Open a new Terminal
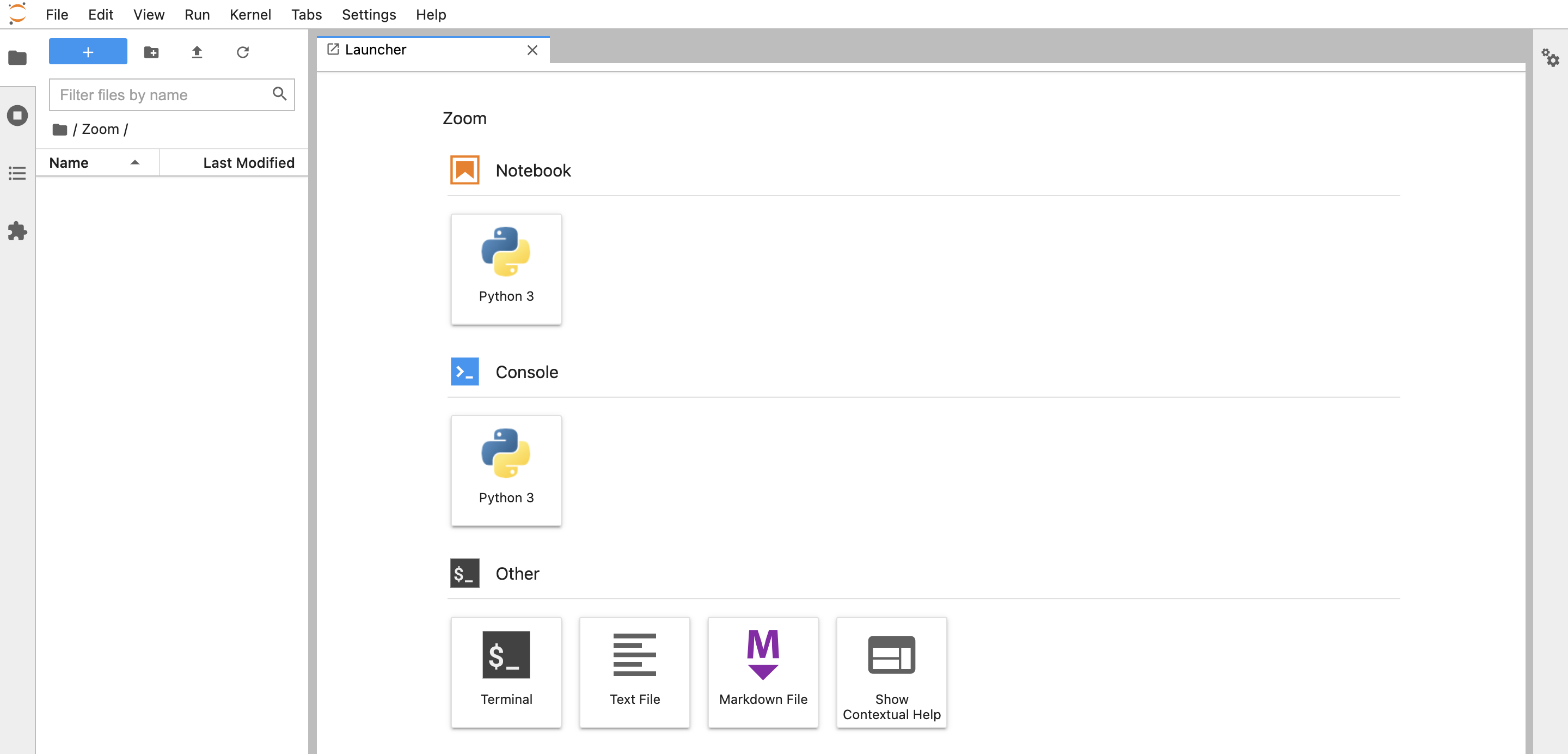The height and width of the screenshot is (754, 1568). [506, 672]
